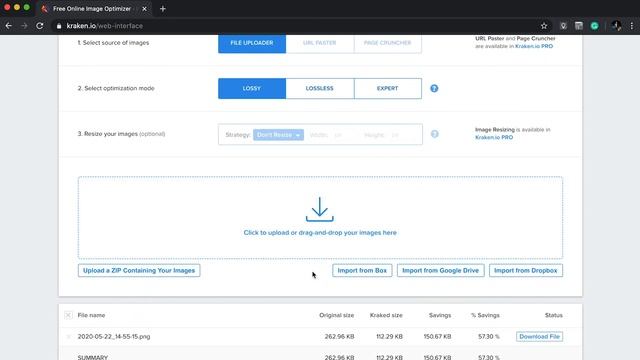Close the Free Online Image Optimizer tab

click(x=144, y=9)
